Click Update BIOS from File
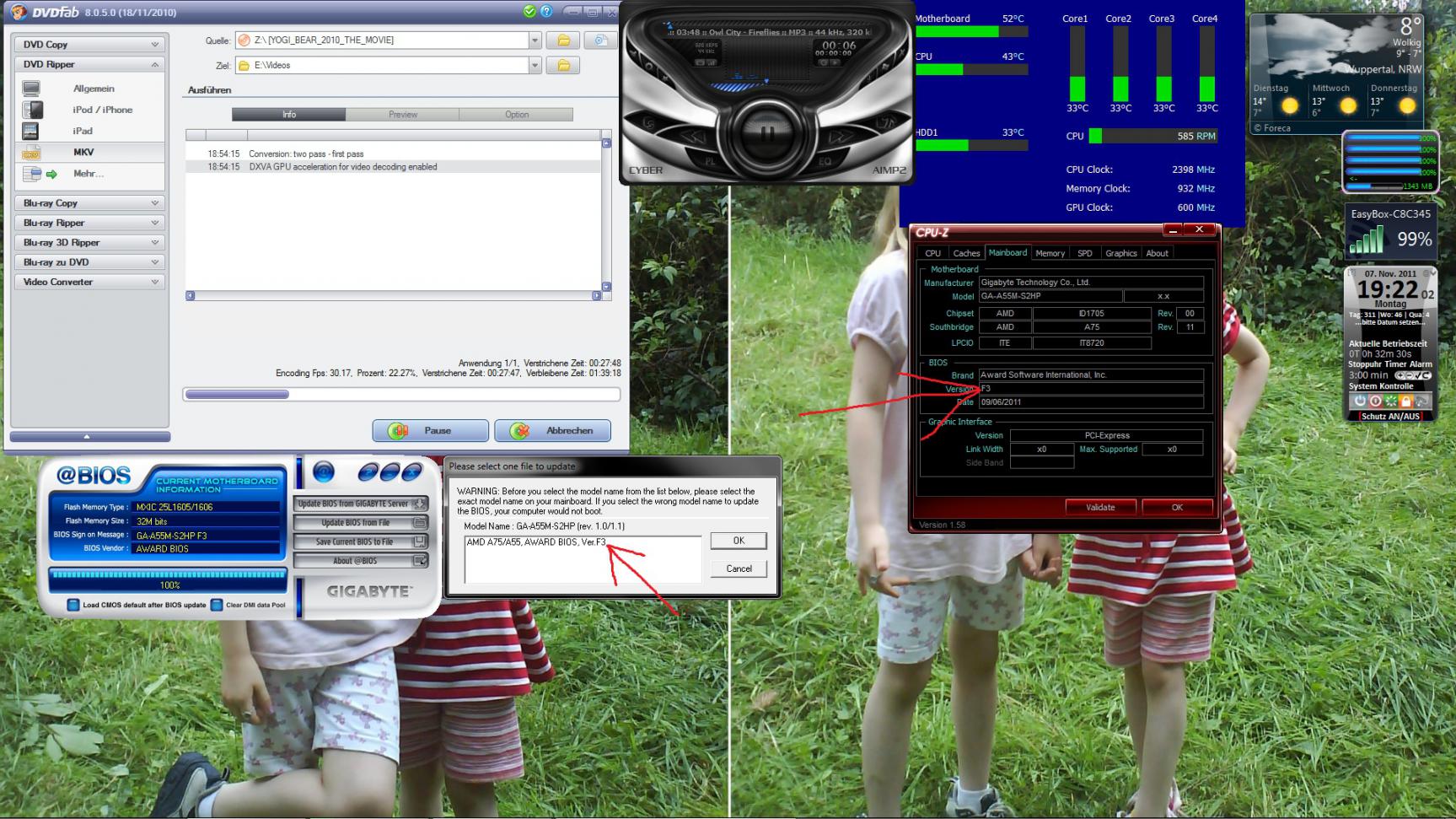Screen dimensions: 1456x819 pos(361,523)
